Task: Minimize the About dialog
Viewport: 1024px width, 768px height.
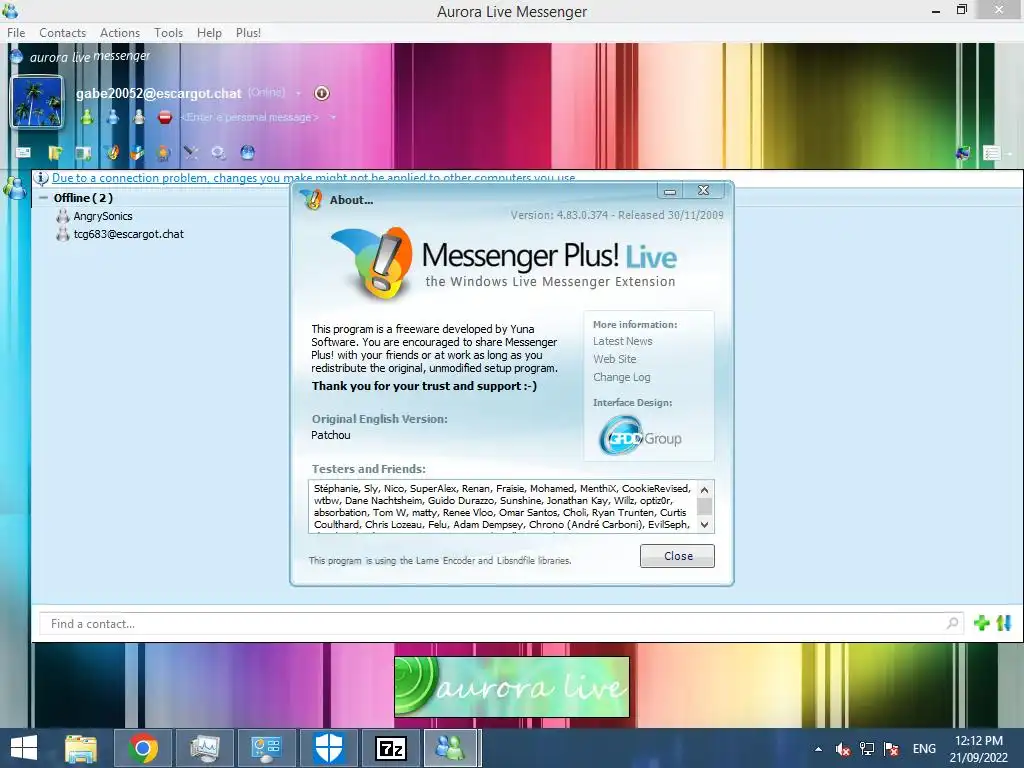Action: [x=669, y=190]
